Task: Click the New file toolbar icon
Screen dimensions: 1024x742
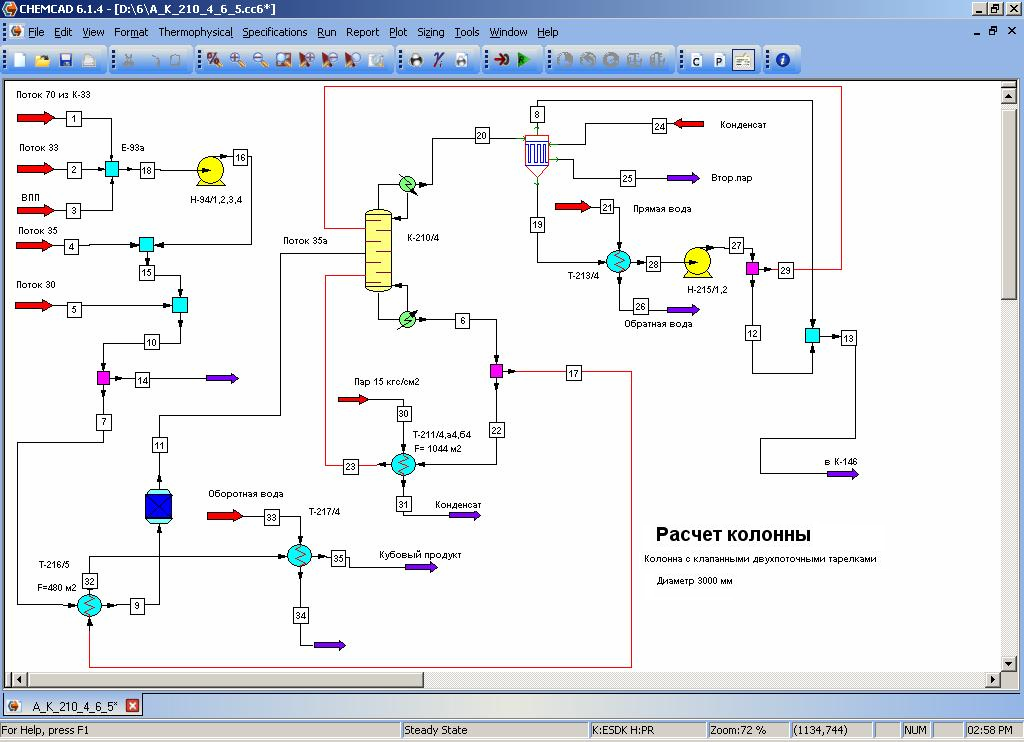Action: [20, 60]
